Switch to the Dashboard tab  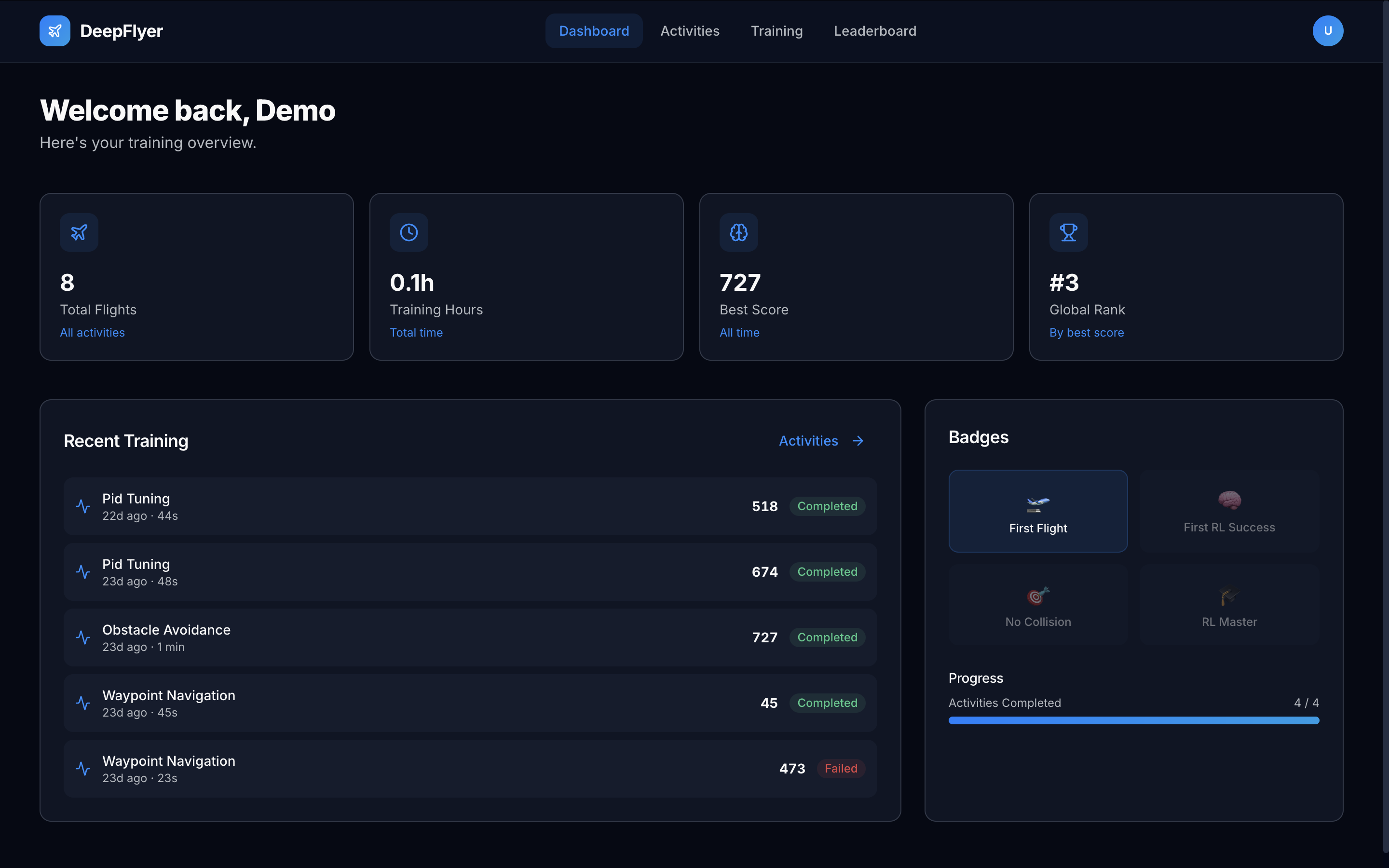pos(594,31)
